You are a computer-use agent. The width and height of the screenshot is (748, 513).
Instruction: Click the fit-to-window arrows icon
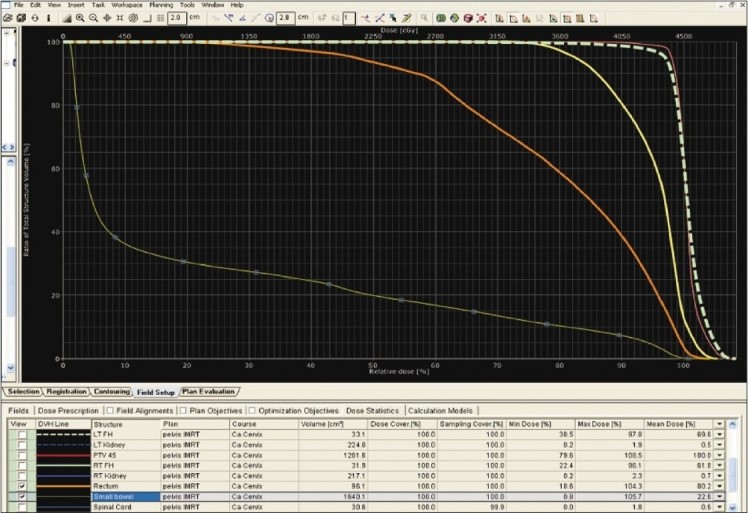120,18
